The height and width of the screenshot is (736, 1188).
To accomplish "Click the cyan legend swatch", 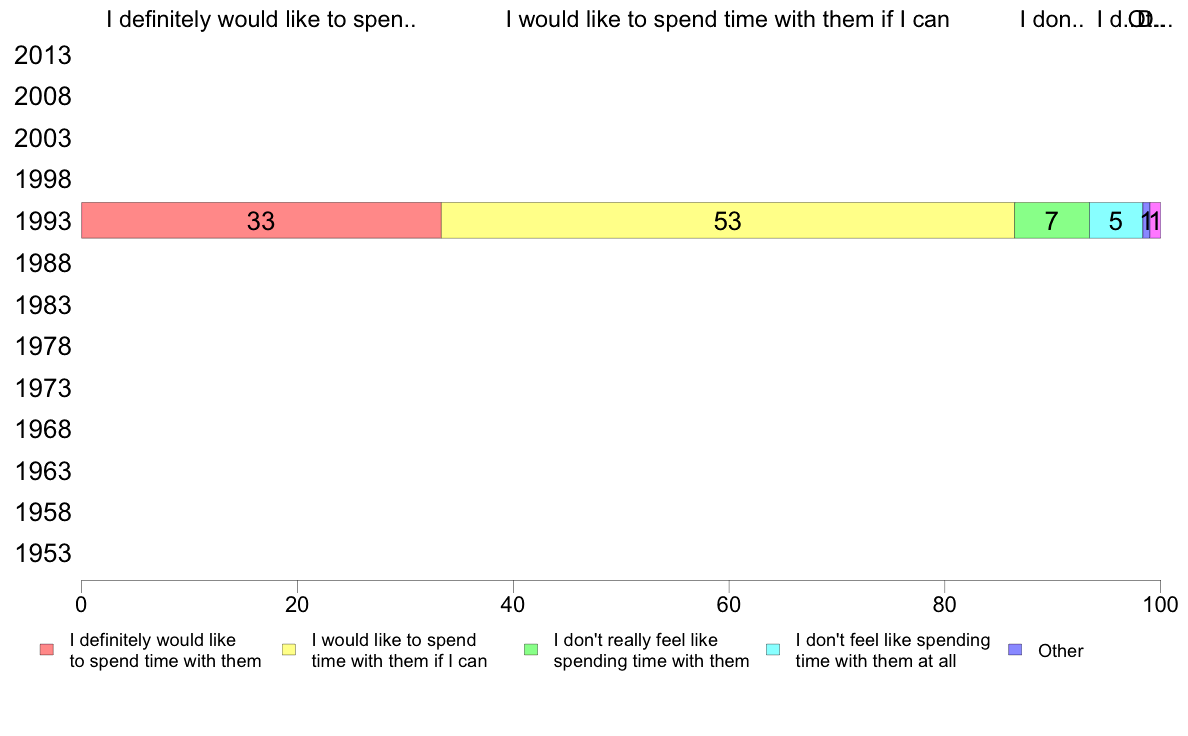I will tap(773, 650).
